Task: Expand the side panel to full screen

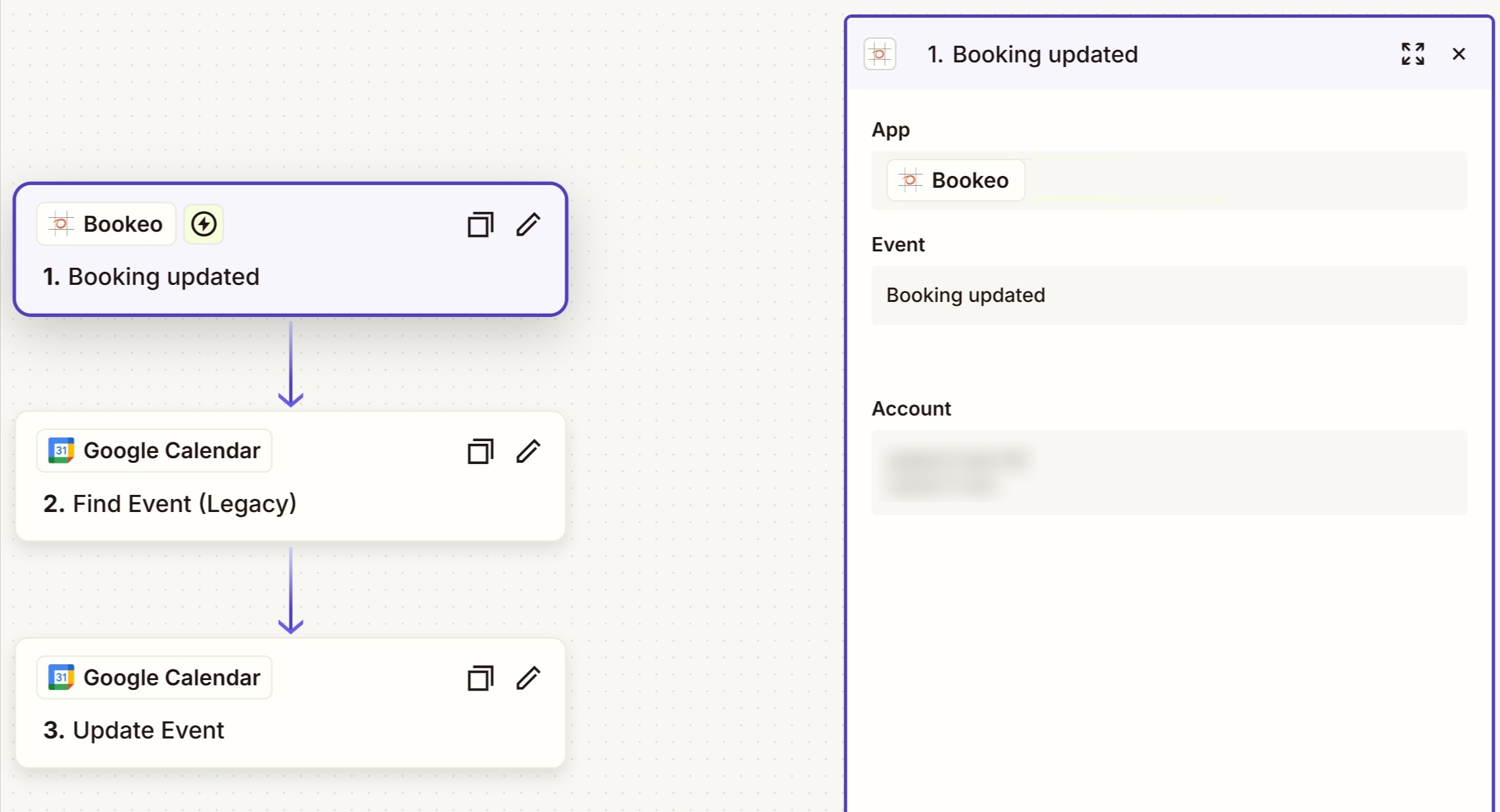Action: 1413,54
